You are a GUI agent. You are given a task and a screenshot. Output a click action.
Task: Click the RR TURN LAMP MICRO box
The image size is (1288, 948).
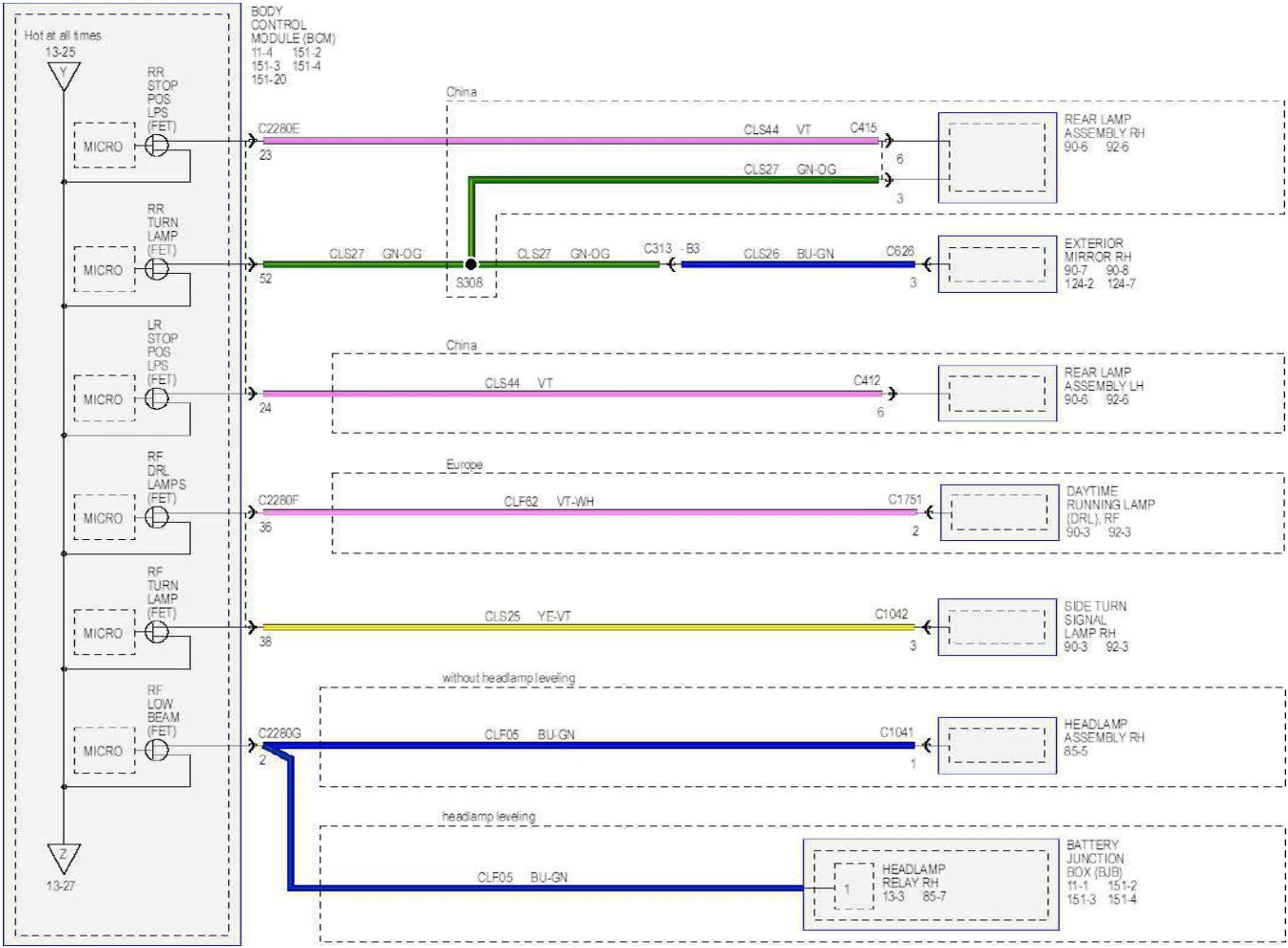[104, 269]
